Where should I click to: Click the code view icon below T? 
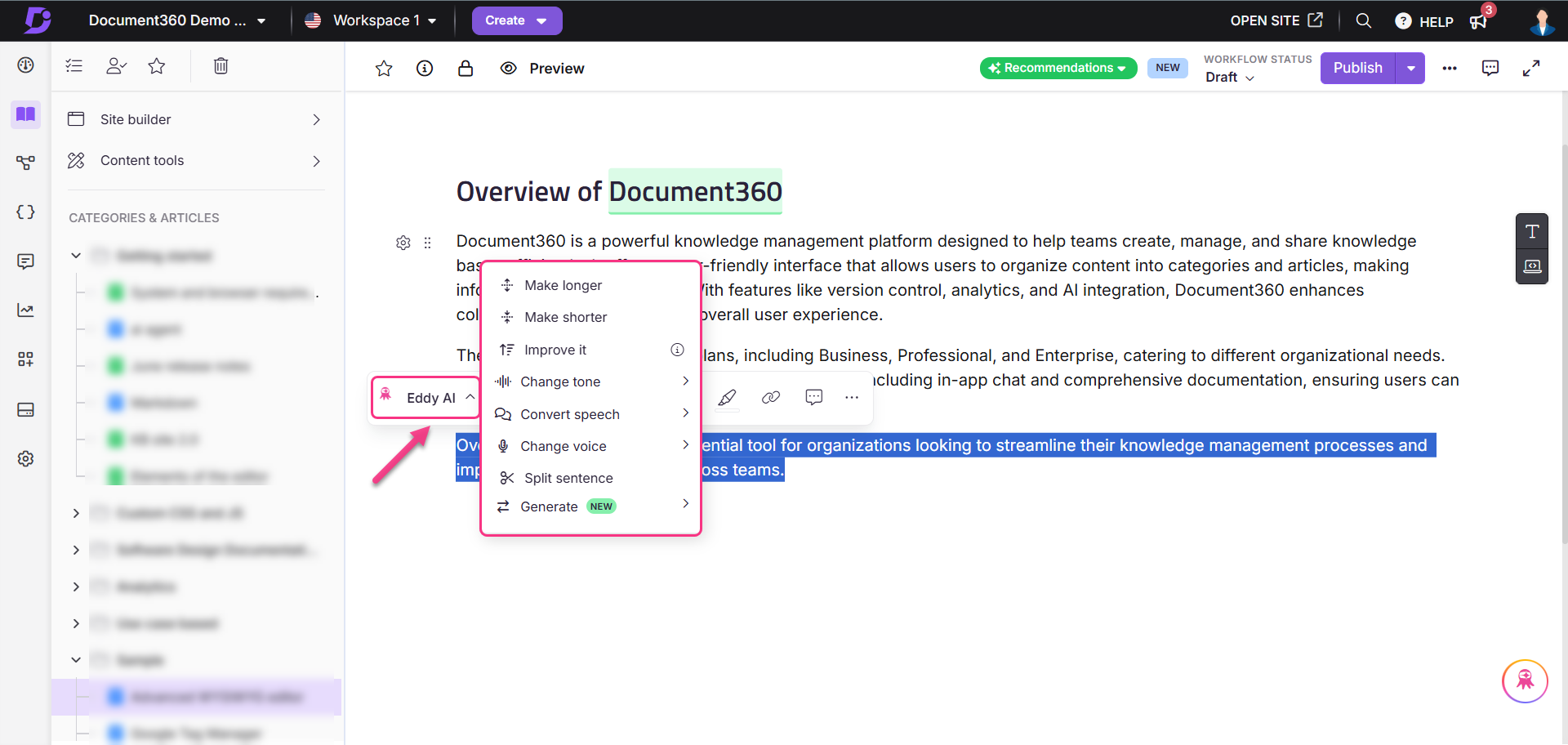[1532, 266]
